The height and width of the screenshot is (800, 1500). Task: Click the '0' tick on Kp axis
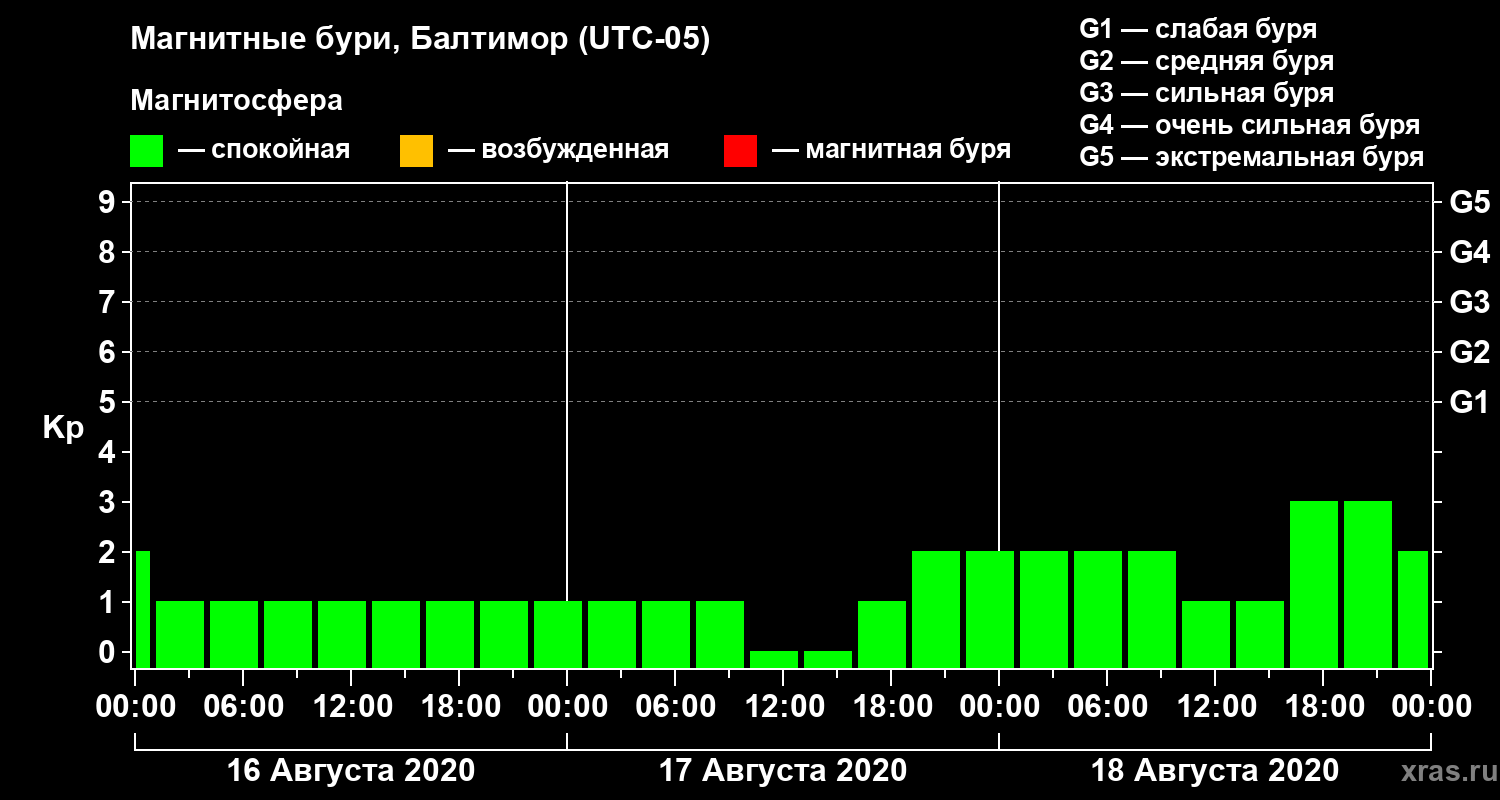[109, 652]
